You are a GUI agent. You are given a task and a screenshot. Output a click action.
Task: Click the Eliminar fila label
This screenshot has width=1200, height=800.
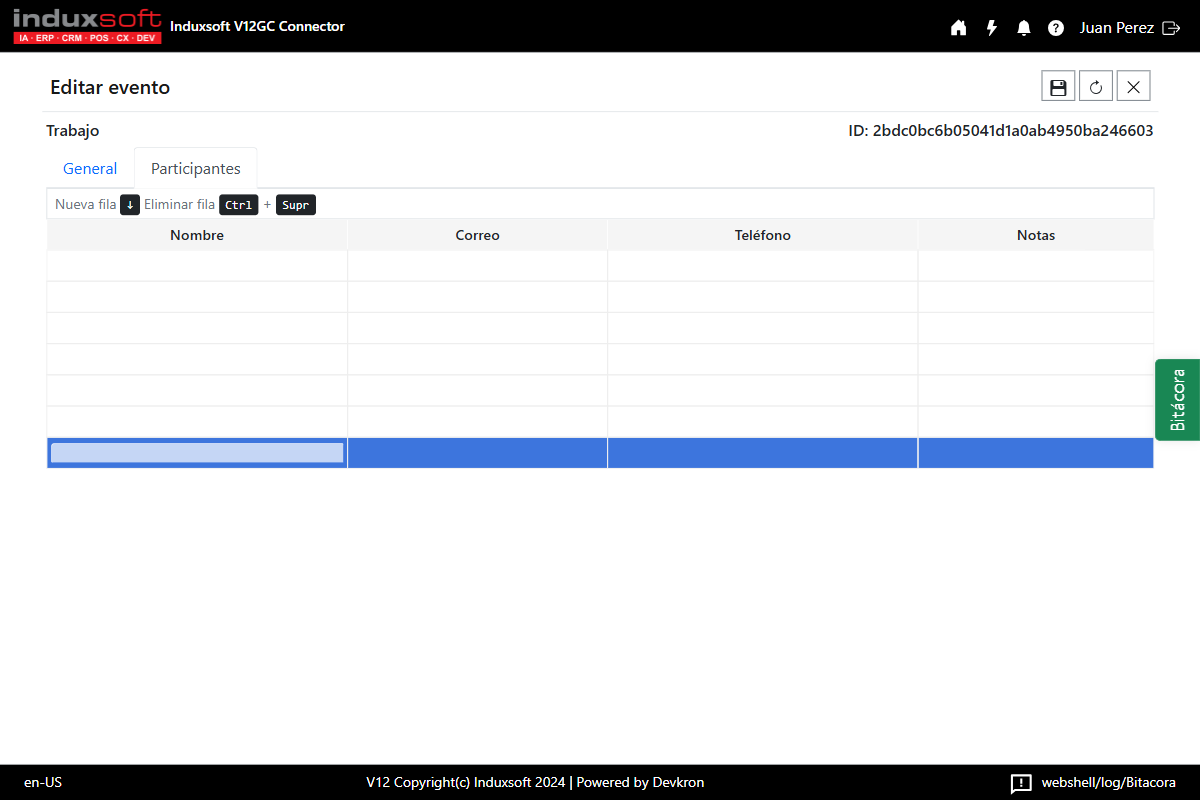point(179,204)
